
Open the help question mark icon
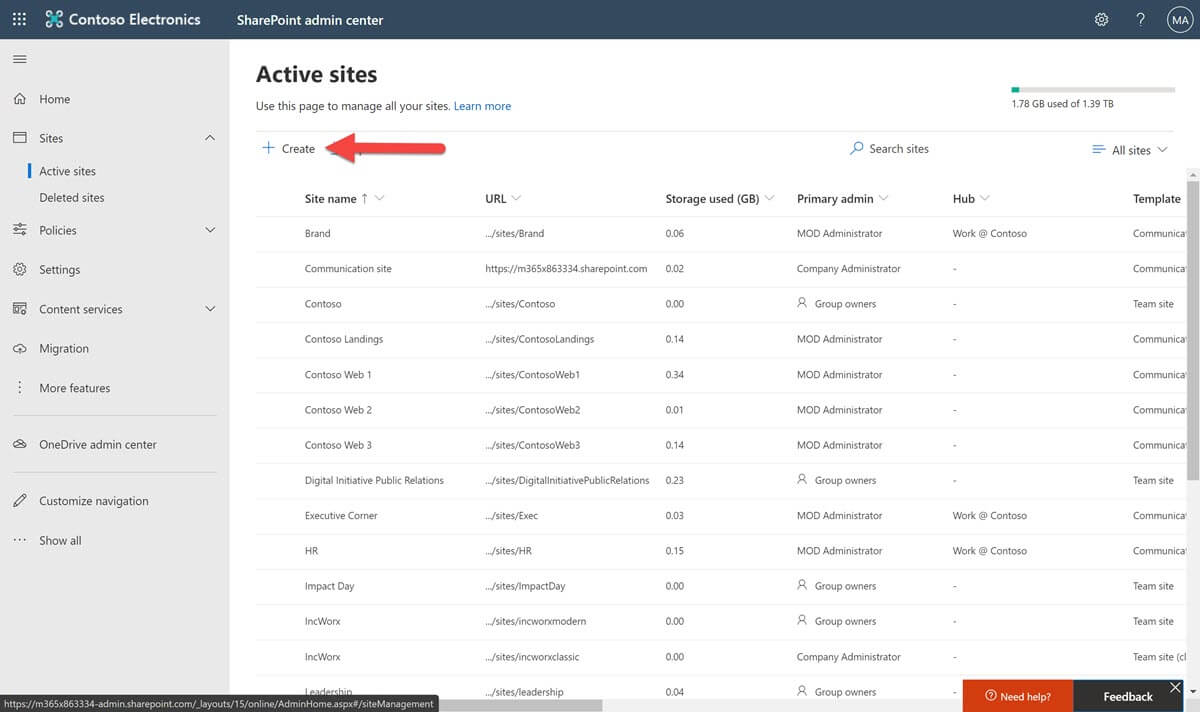[x=1140, y=19]
